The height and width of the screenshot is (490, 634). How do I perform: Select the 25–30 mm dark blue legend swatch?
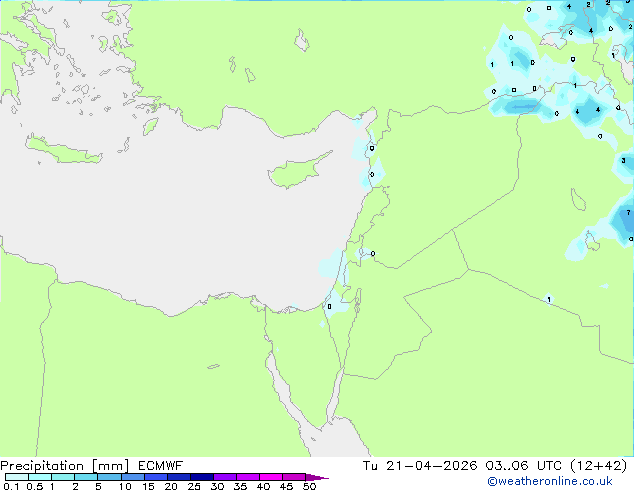click(x=201, y=477)
